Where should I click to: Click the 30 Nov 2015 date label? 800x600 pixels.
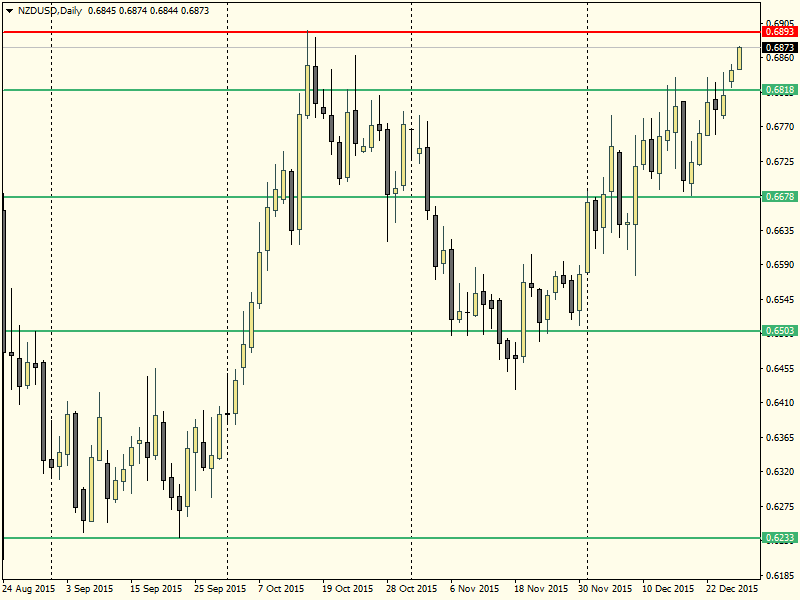(x=605, y=588)
